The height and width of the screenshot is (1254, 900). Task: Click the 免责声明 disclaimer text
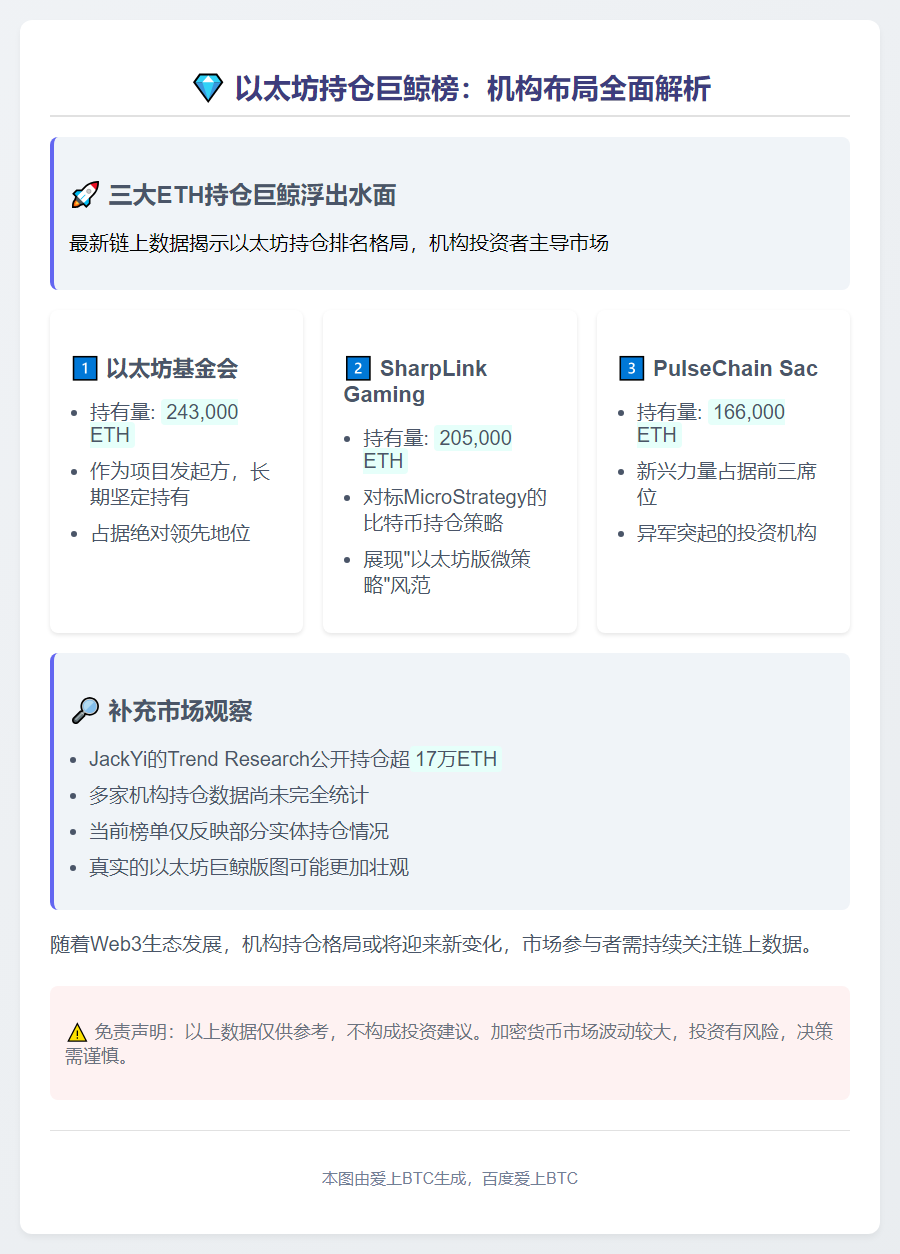[450, 1043]
